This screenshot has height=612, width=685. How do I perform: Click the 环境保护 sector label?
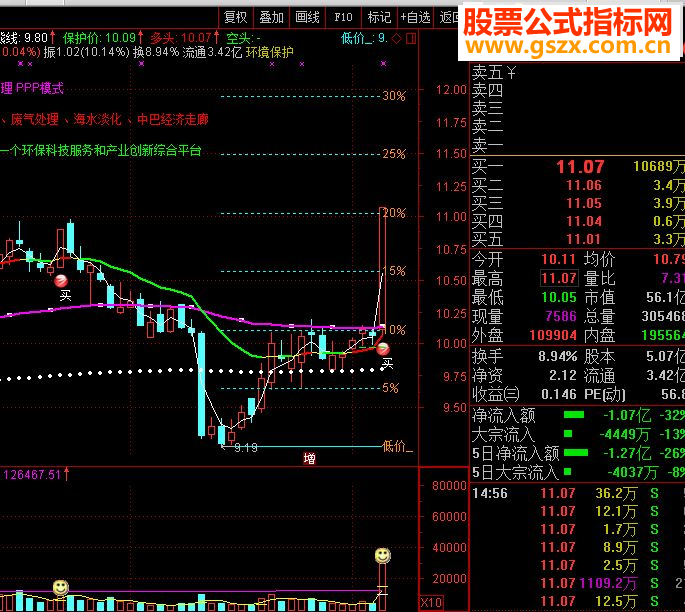(x=270, y=52)
